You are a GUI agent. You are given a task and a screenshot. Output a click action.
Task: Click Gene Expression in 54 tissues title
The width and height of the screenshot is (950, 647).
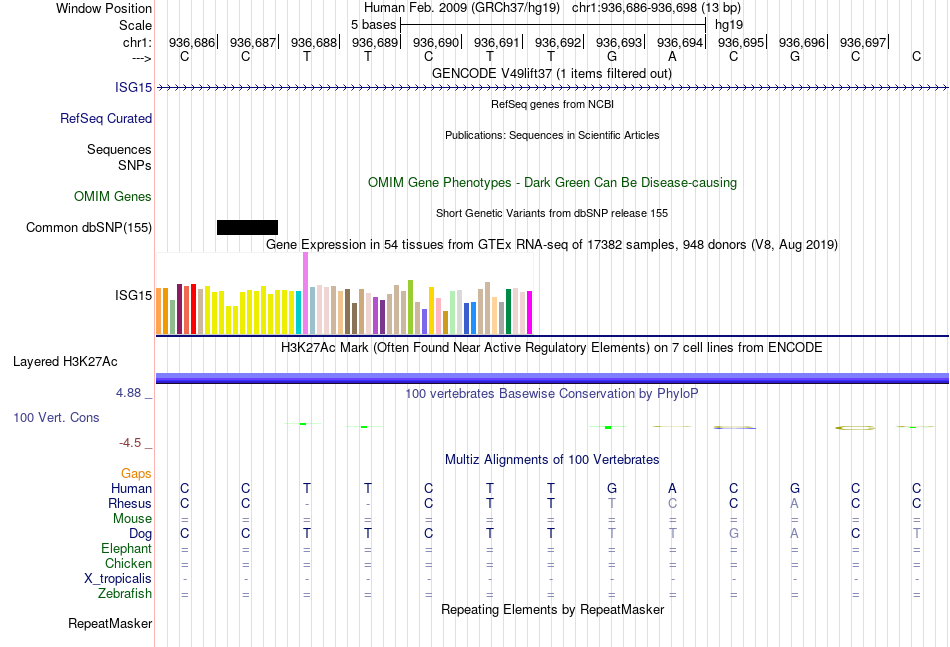tap(552, 245)
